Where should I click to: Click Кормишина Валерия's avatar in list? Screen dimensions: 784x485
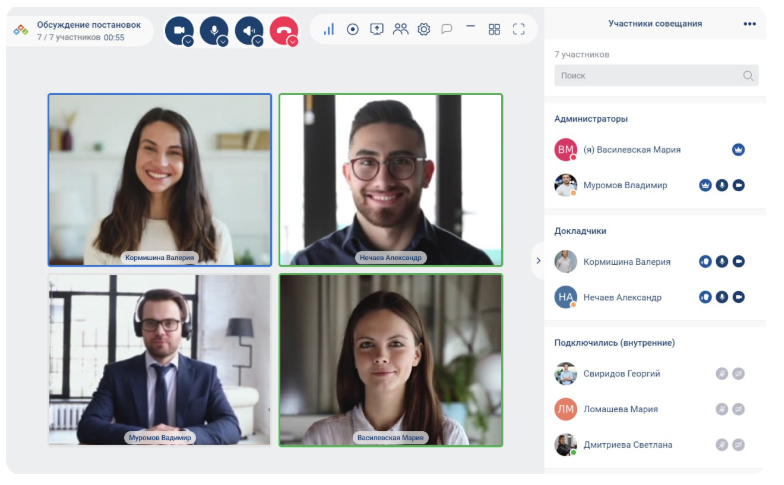point(566,262)
